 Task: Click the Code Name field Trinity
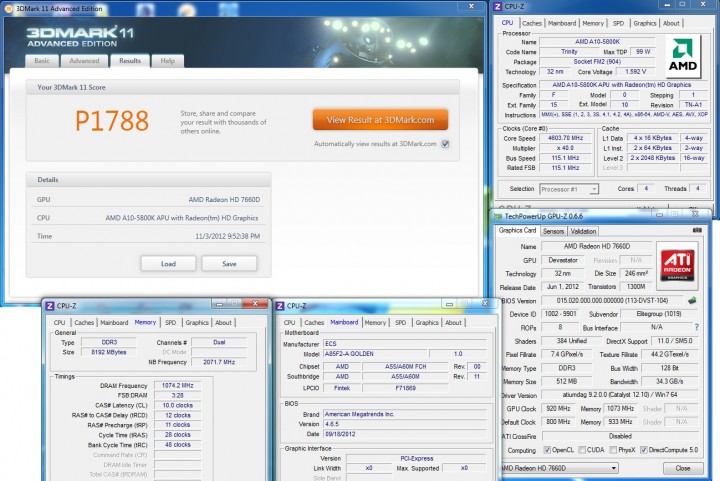click(x=569, y=52)
